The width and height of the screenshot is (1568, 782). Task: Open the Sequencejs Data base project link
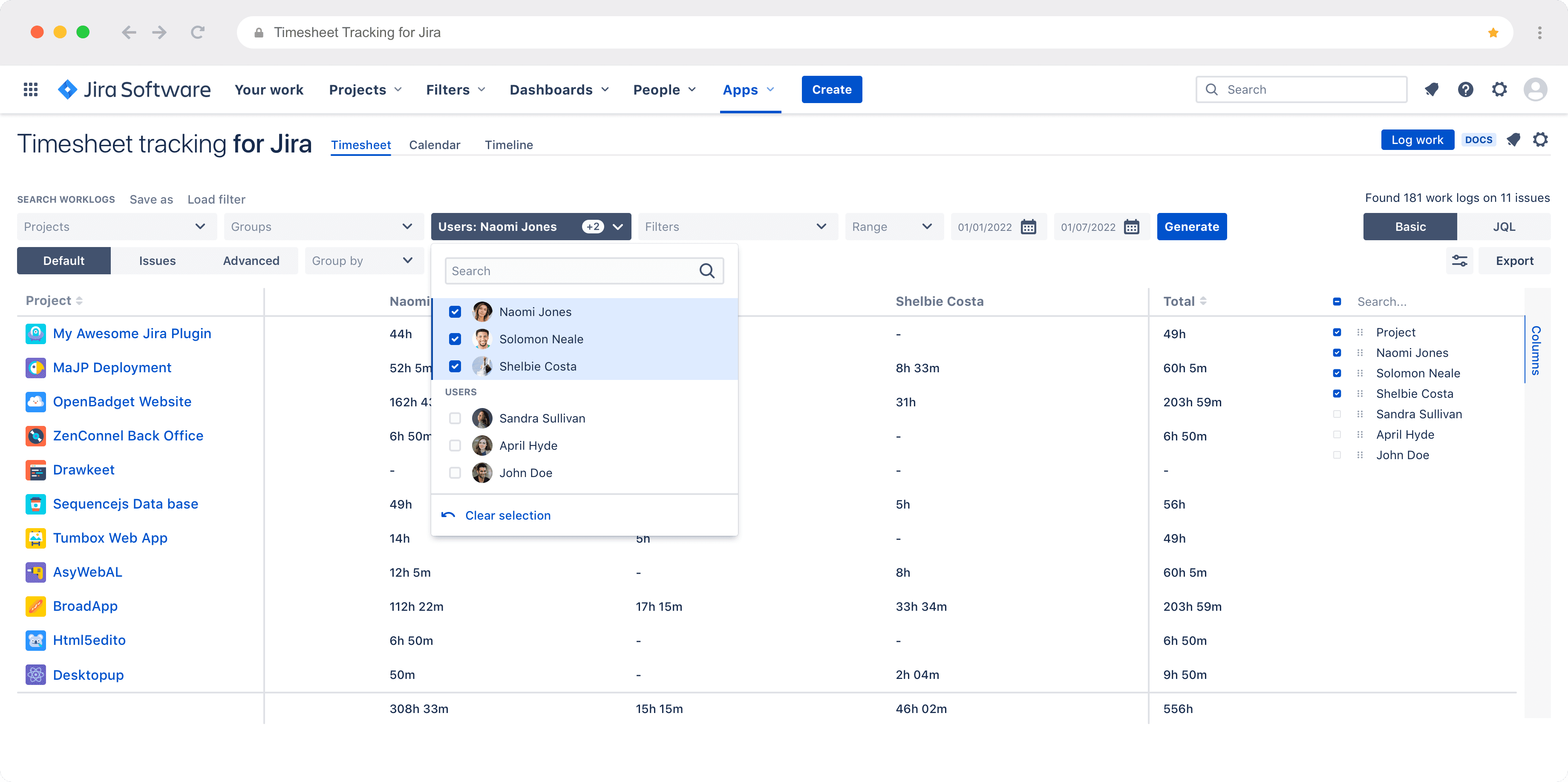(125, 504)
